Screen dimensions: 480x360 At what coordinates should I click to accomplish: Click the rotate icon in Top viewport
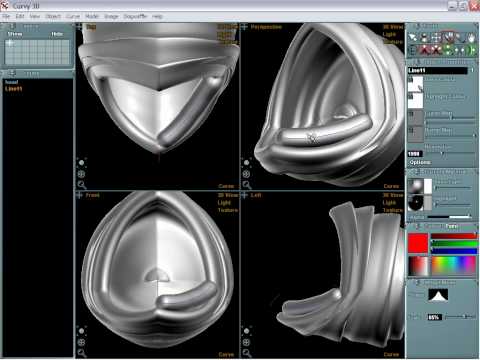click(x=81, y=163)
